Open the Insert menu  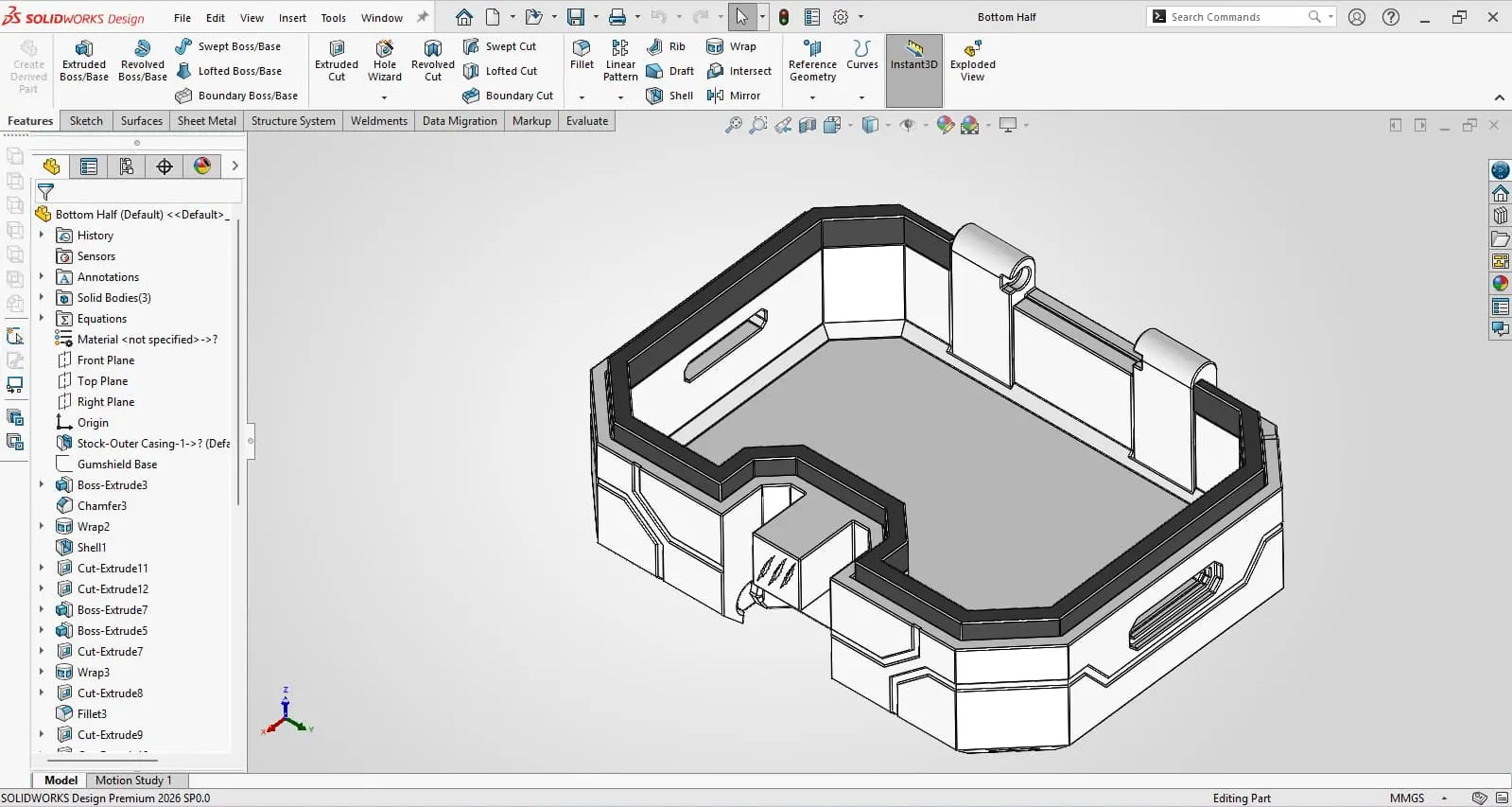(292, 18)
